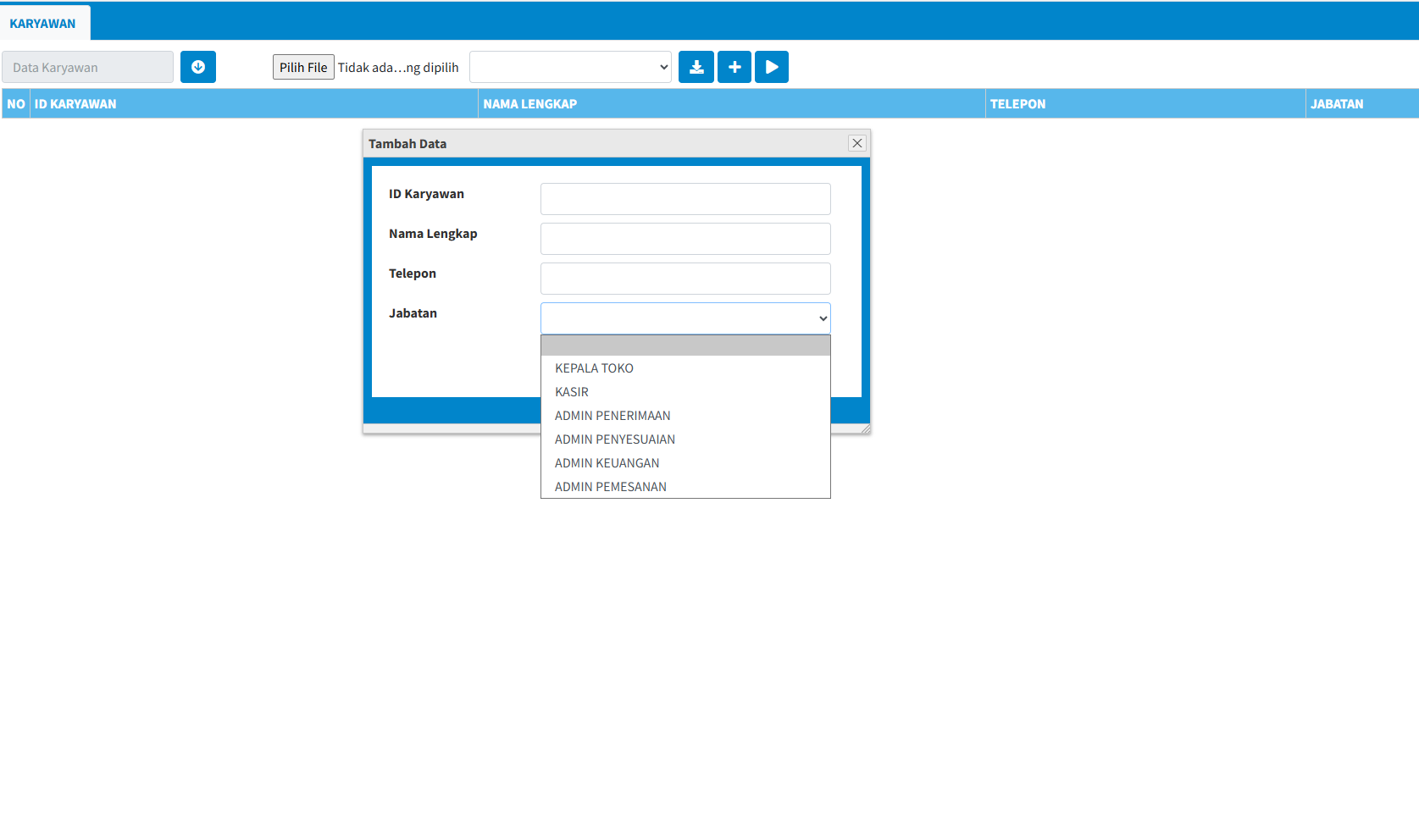Open the toolbar empty dropdown
Image resolution: width=1419 pixels, height=840 pixels.
571,67
